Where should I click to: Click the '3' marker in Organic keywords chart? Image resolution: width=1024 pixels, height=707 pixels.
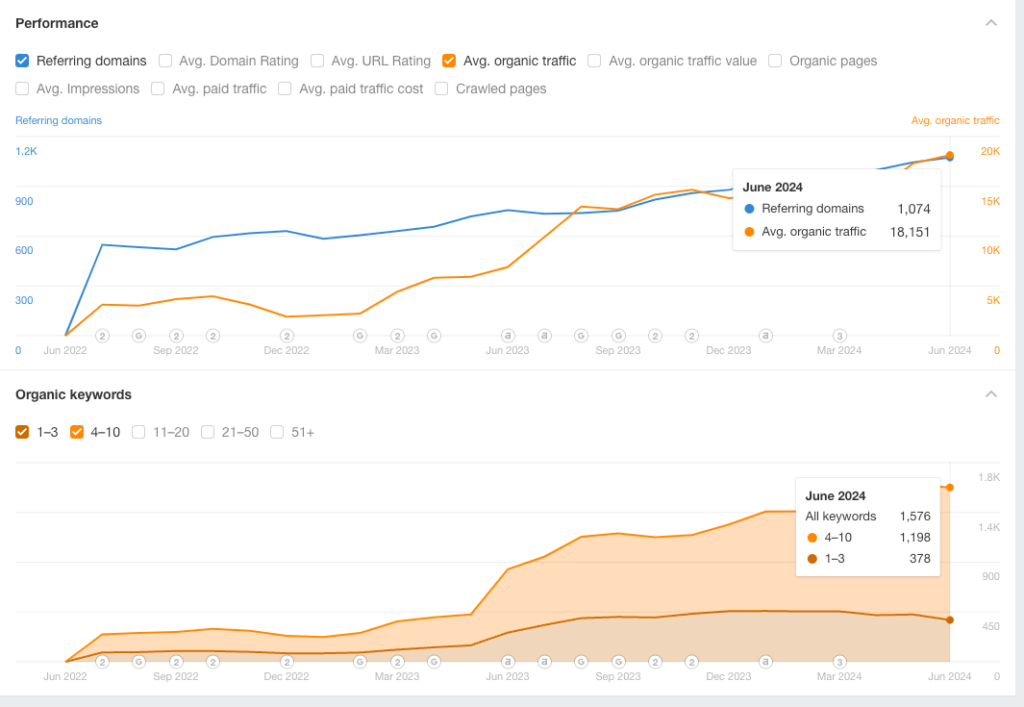pyautogui.click(x=840, y=661)
